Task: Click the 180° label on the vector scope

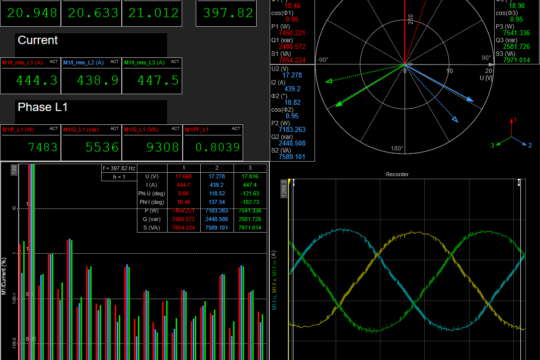Action: pyautogui.click(x=397, y=148)
